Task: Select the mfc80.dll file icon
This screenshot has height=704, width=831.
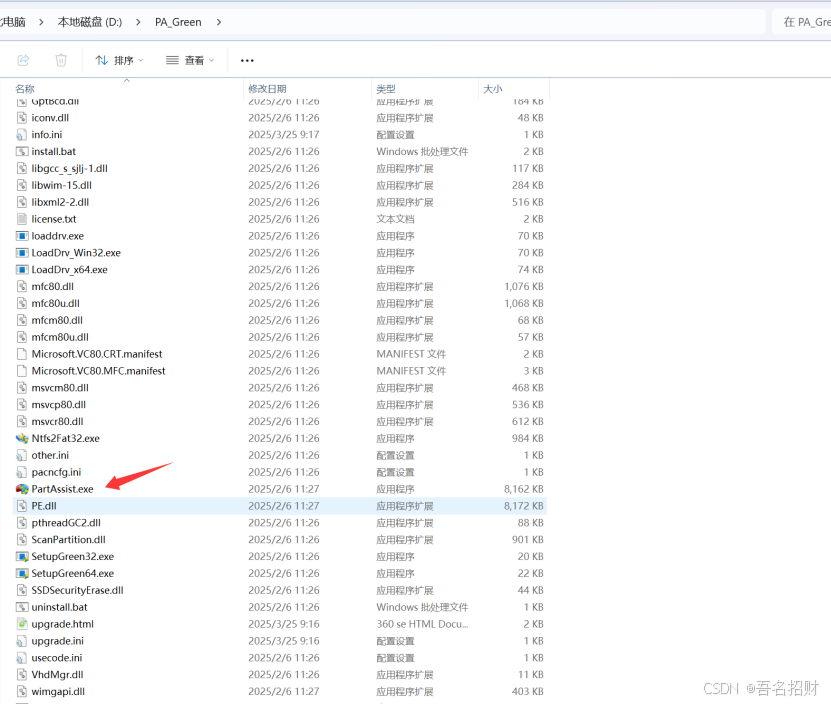Action: 22,287
